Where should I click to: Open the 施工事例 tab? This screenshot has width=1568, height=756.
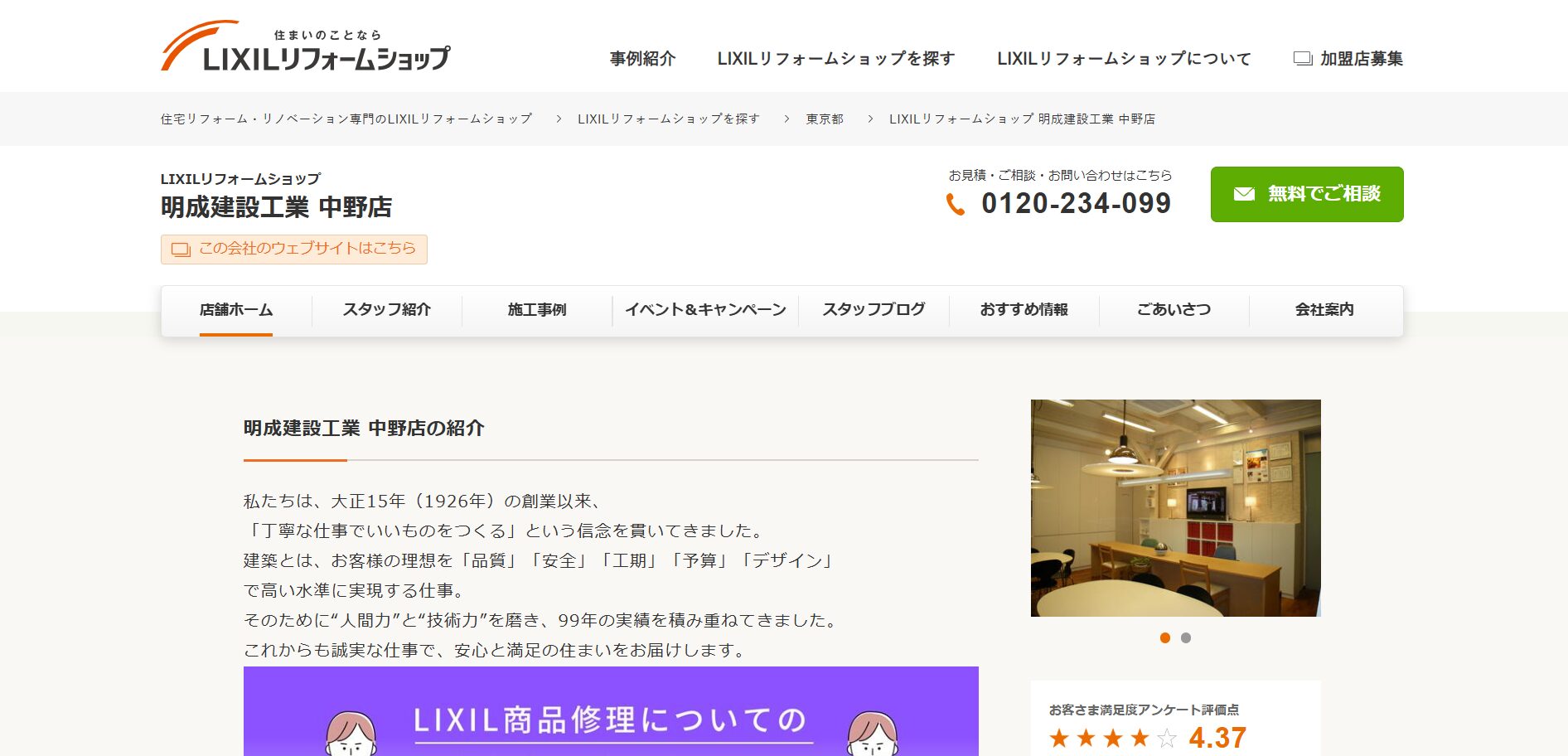click(x=537, y=310)
